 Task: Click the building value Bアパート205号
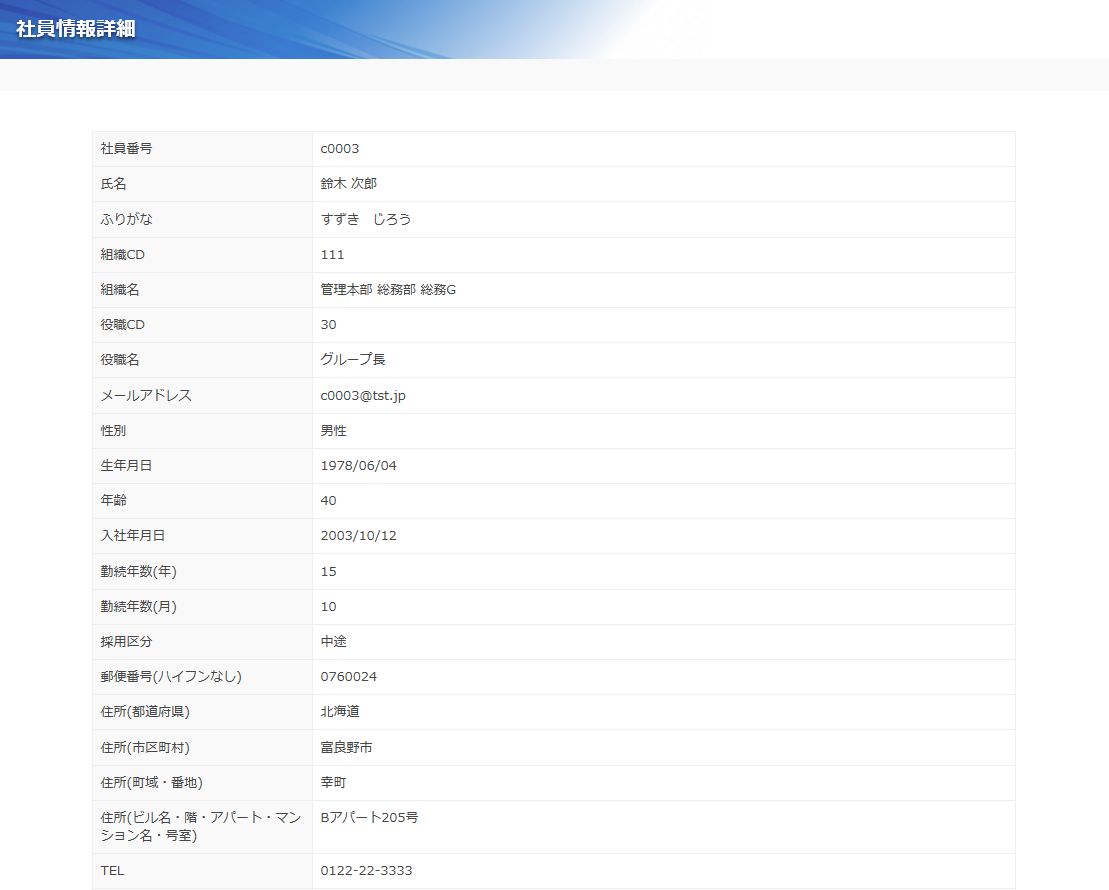(x=369, y=817)
